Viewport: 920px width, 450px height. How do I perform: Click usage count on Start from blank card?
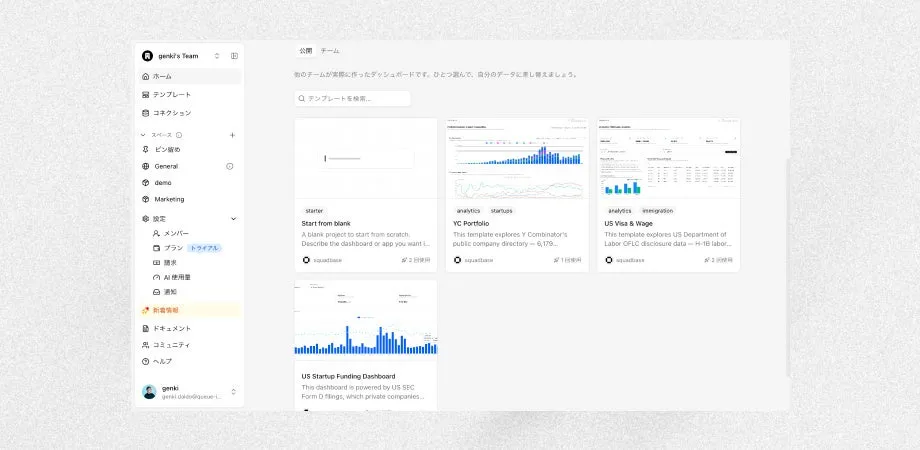coord(415,260)
